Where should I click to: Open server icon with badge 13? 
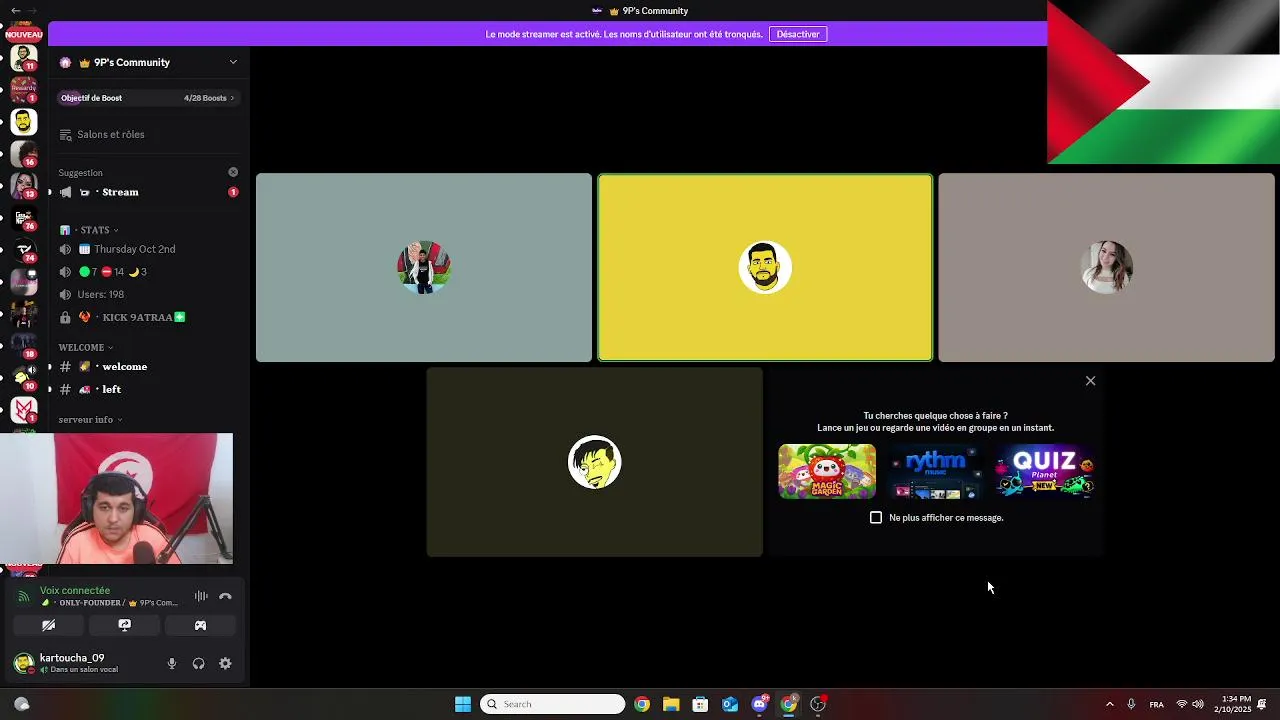pyautogui.click(x=24, y=186)
